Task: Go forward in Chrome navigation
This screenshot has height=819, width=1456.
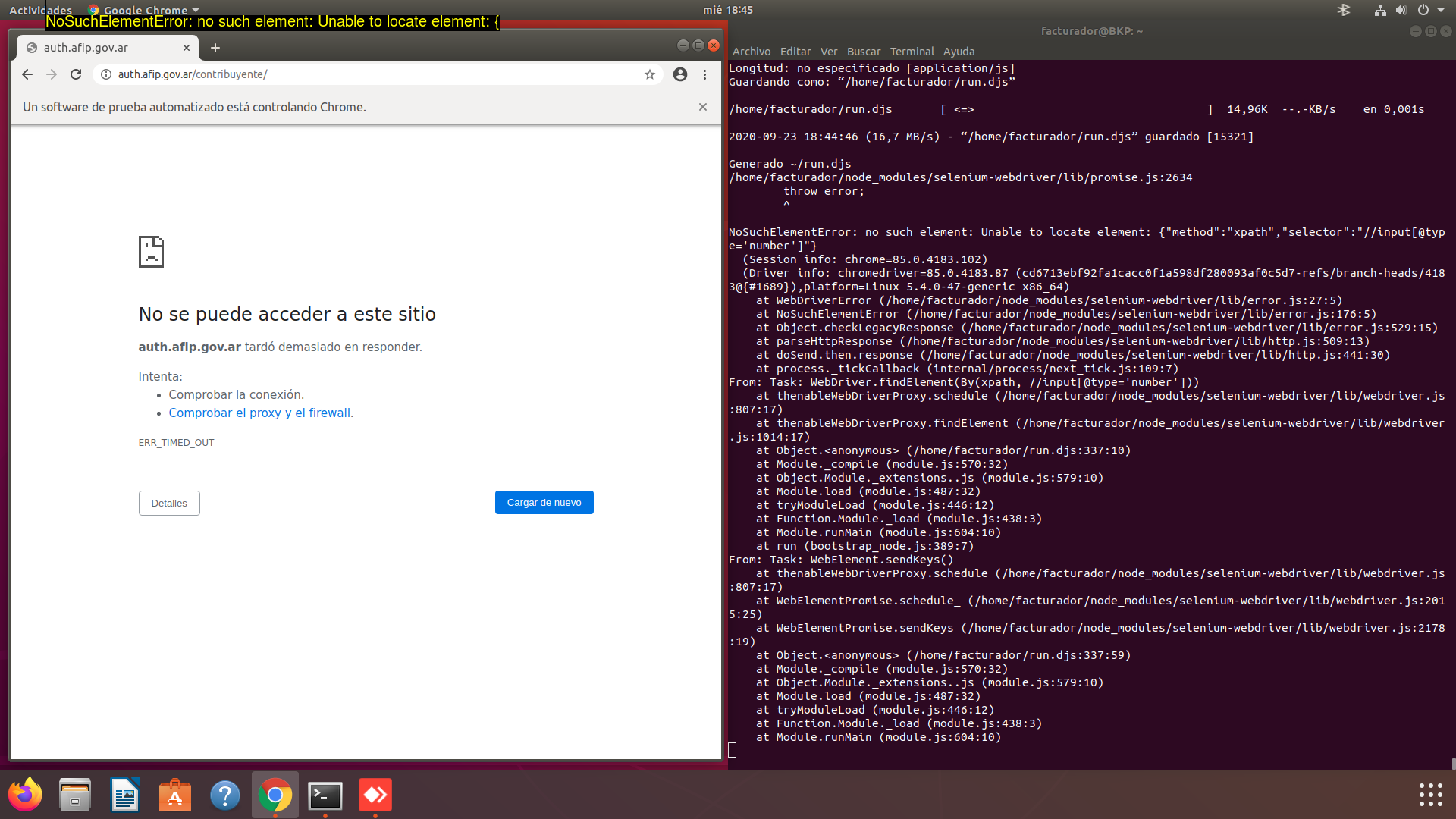Action: (x=52, y=74)
